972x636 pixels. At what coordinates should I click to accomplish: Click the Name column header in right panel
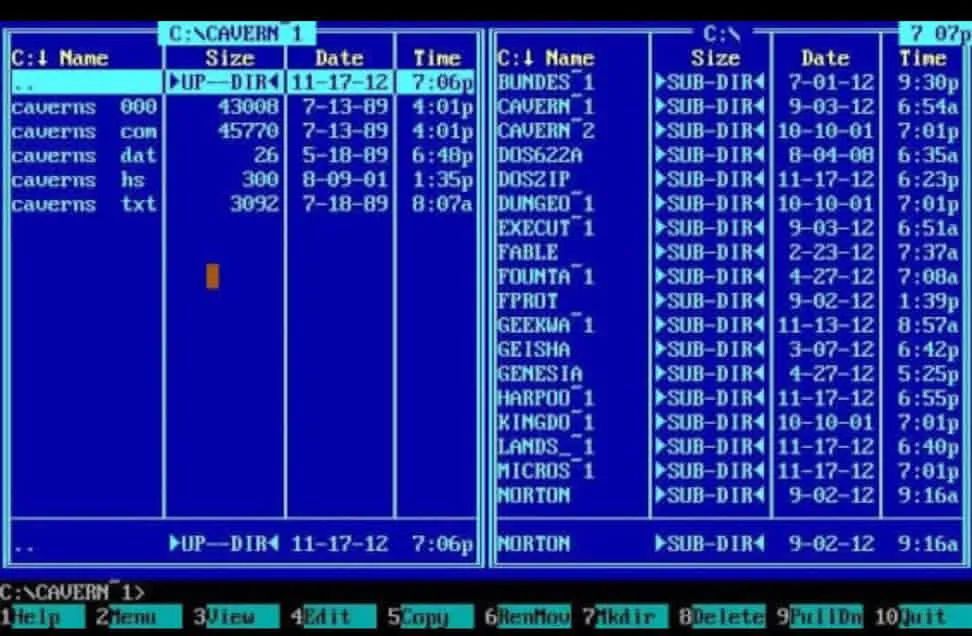tap(570, 58)
